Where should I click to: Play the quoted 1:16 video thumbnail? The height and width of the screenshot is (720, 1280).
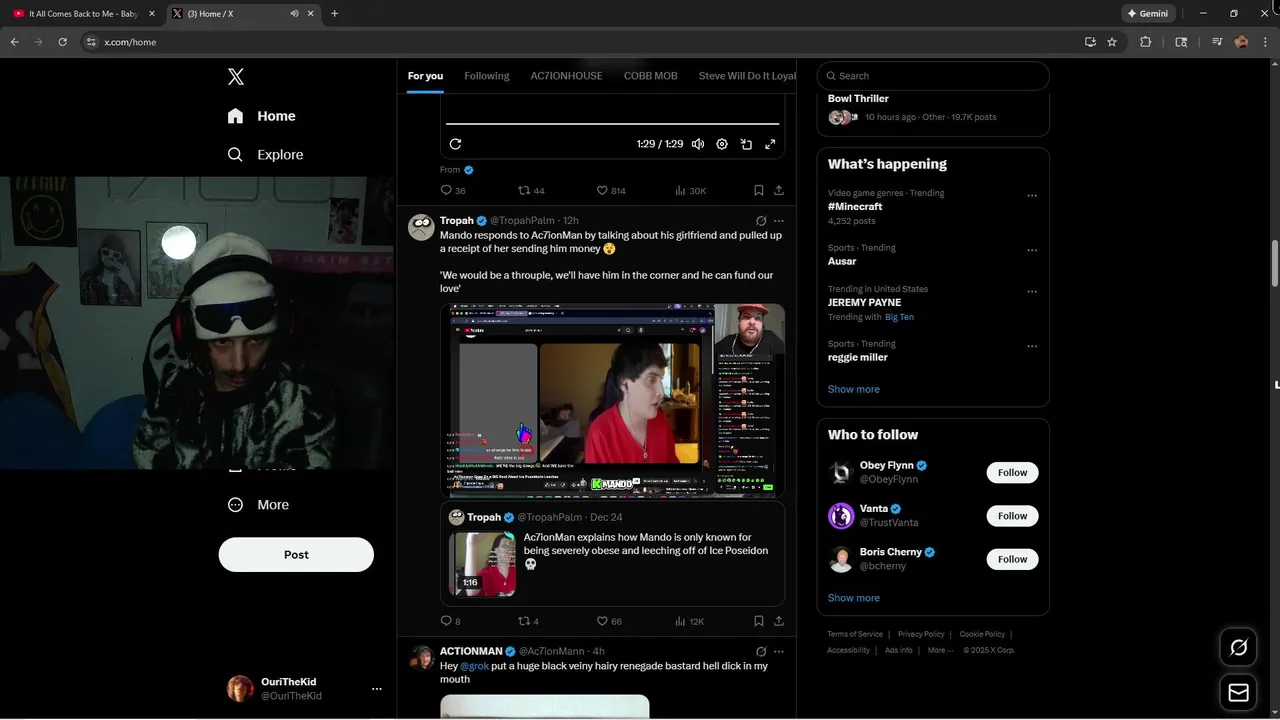pyautogui.click(x=482, y=564)
